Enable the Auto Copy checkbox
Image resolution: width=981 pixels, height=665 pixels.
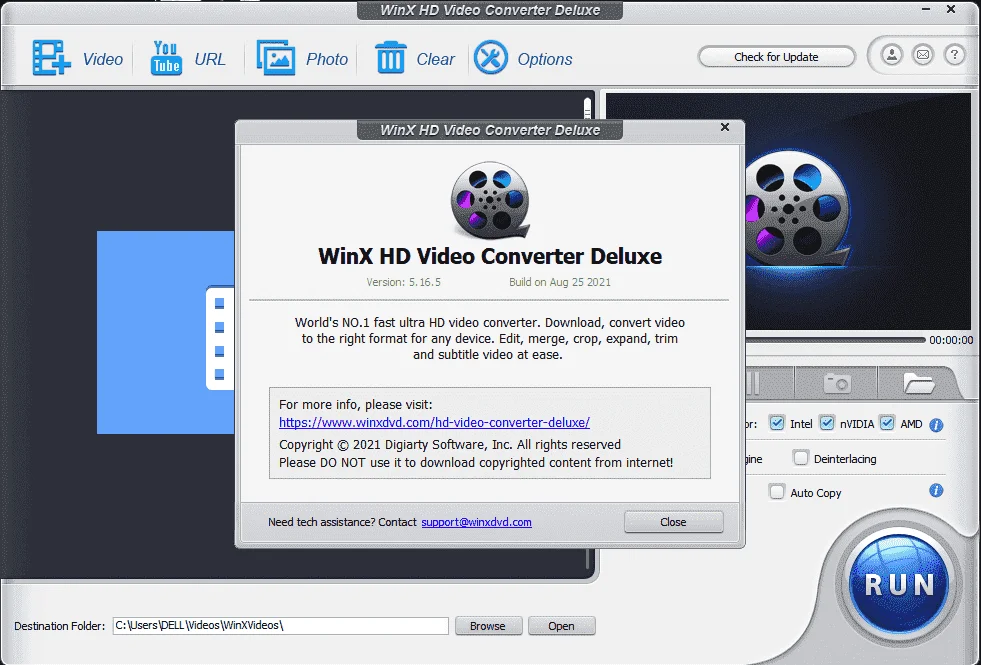tap(776, 492)
